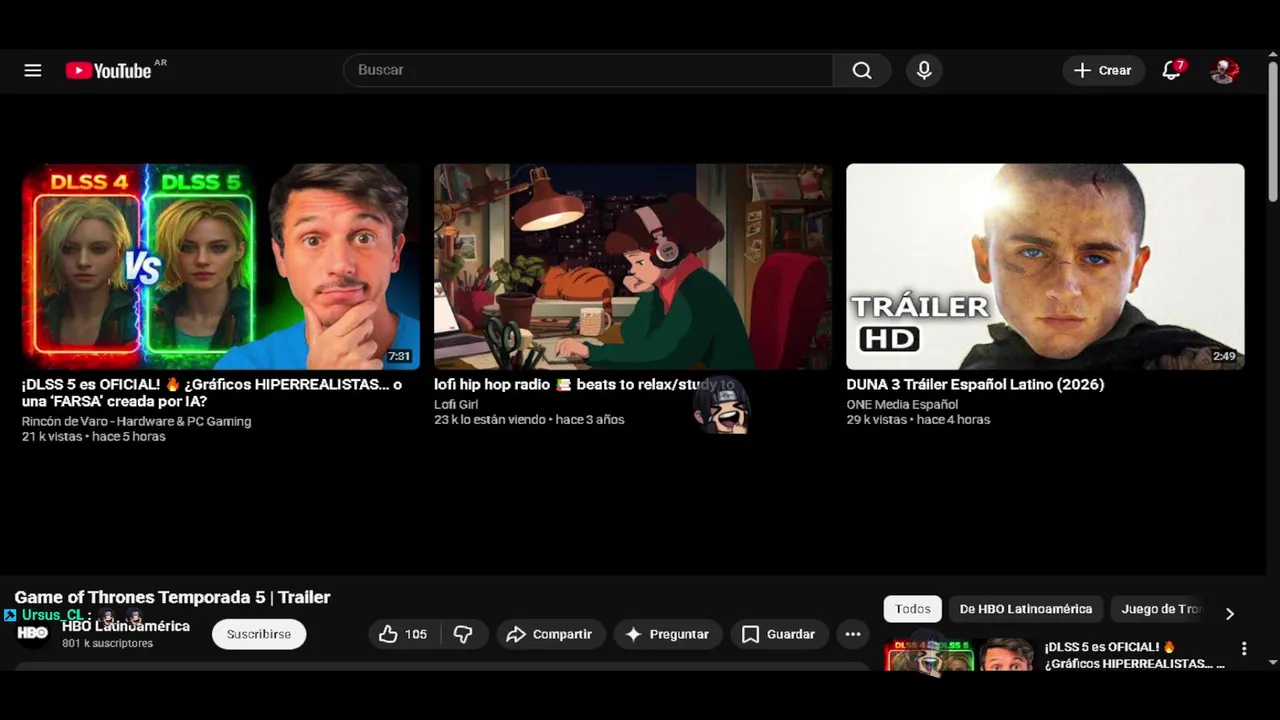Viewport: 1280px width, 720px height.
Task: Dislike the video with thumbs down
Action: 463,634
